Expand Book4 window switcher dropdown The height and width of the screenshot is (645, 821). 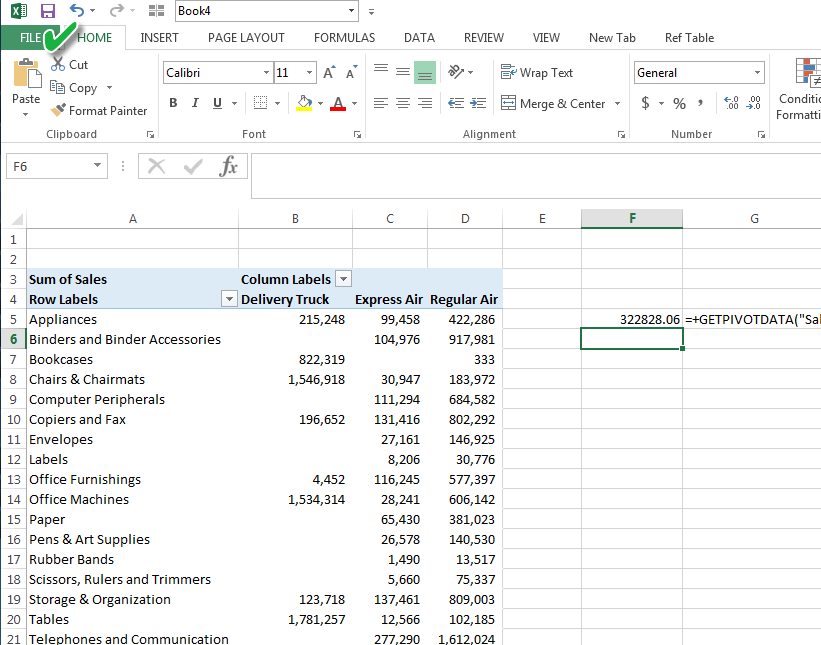351,10
